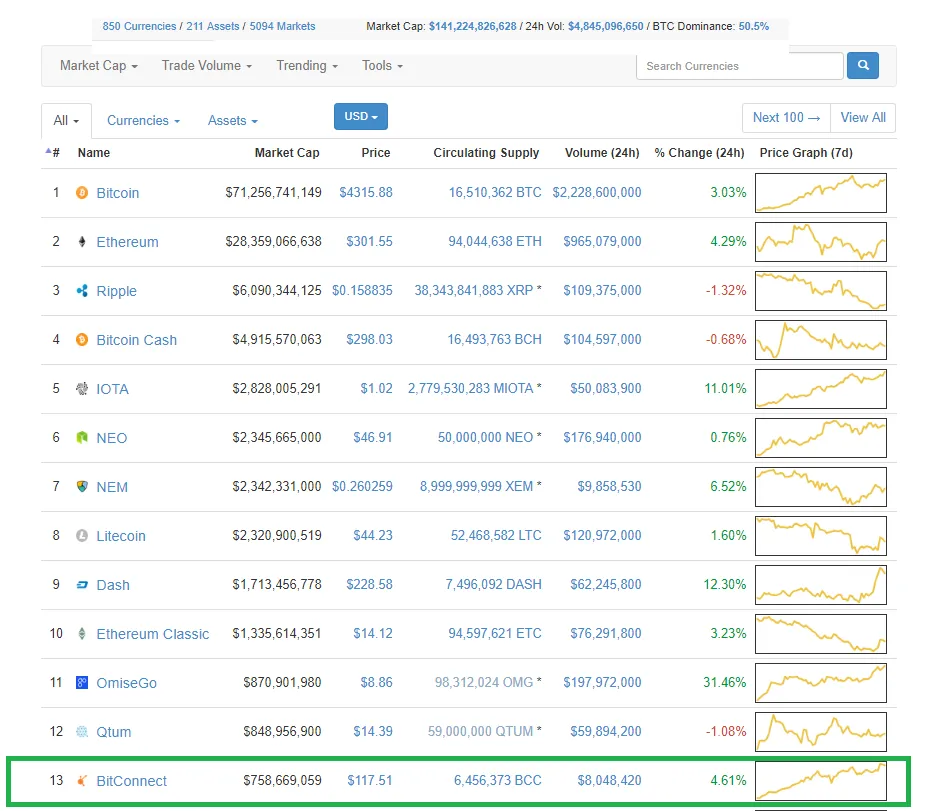Click the Ethereum logo icon
929x811 pixels.
[82, 242]
